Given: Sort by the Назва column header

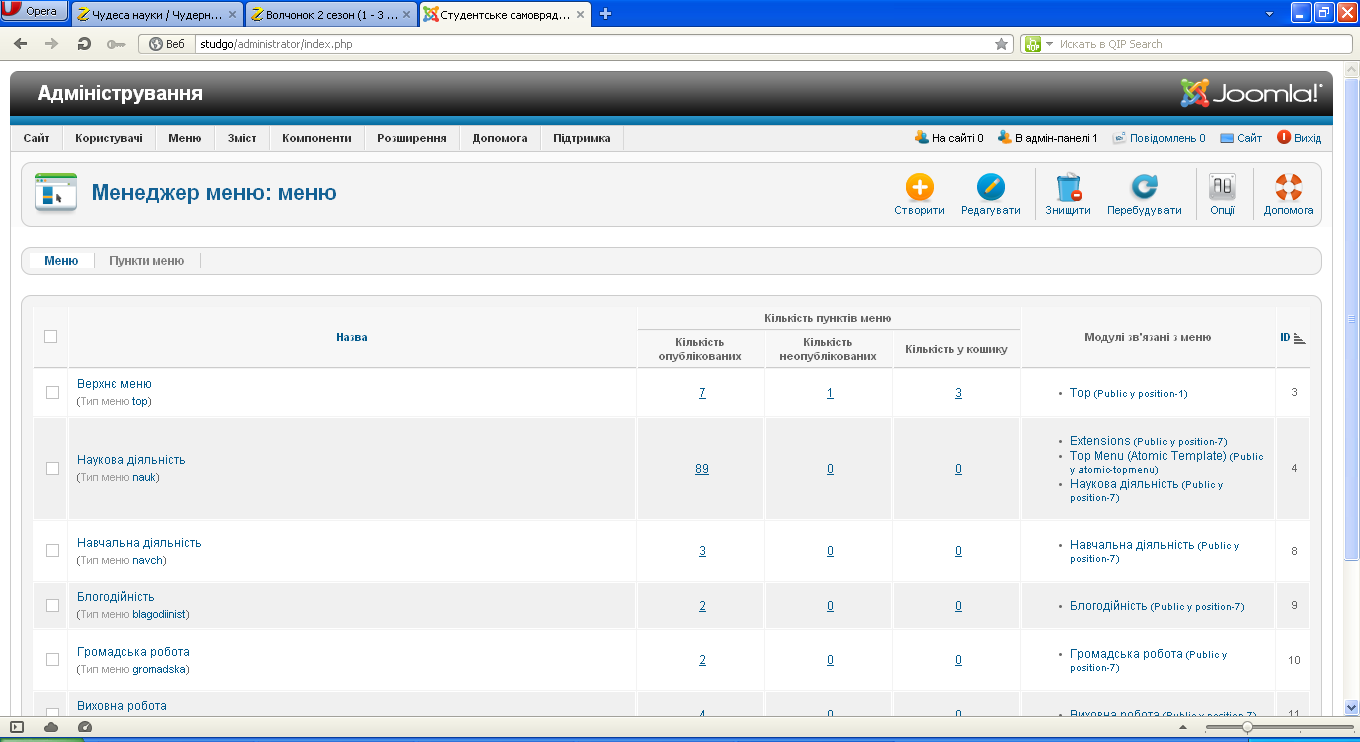Looking at the screenshot, I should [x=352, y=337].
